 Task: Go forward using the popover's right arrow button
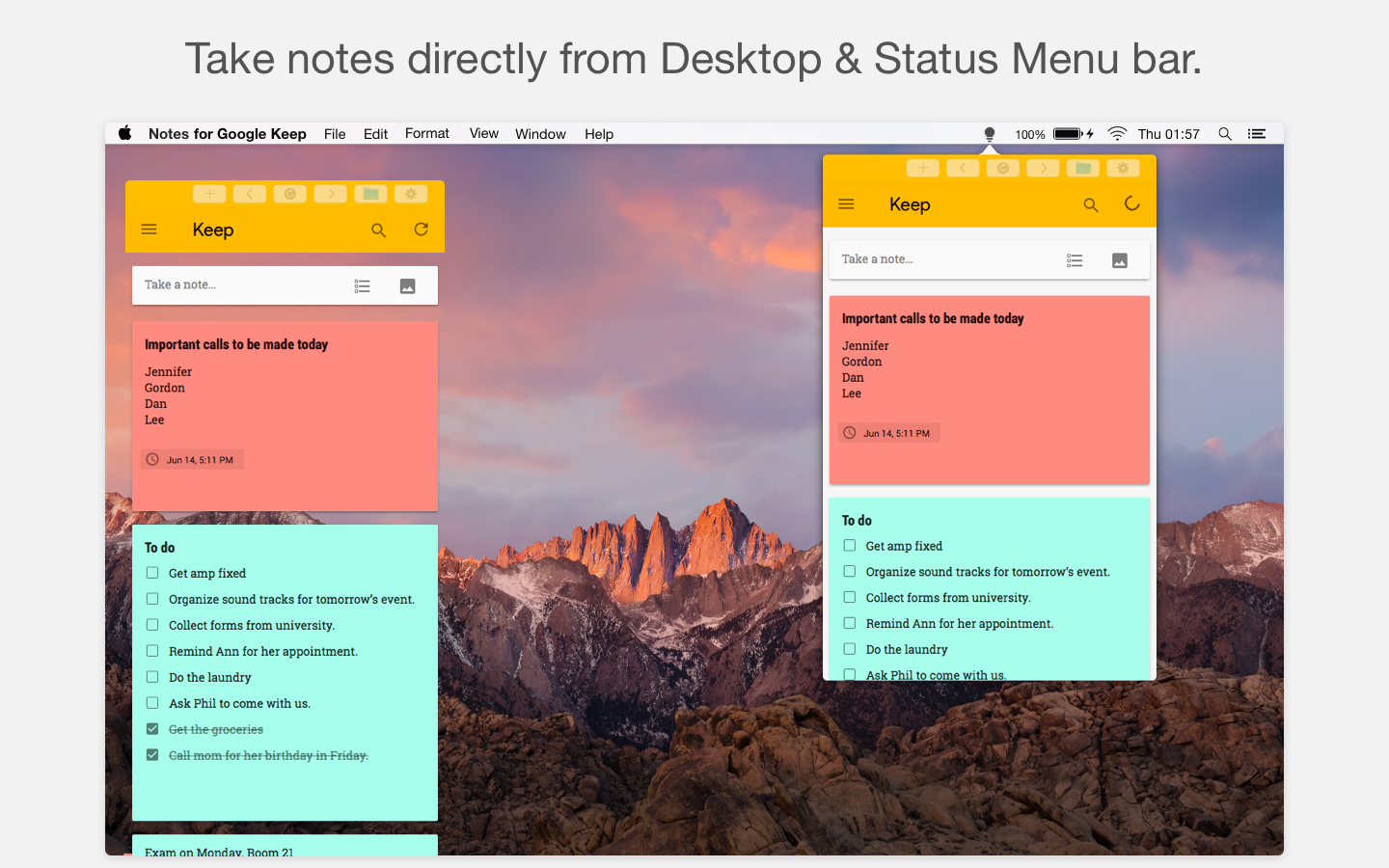pos(1044,168)
